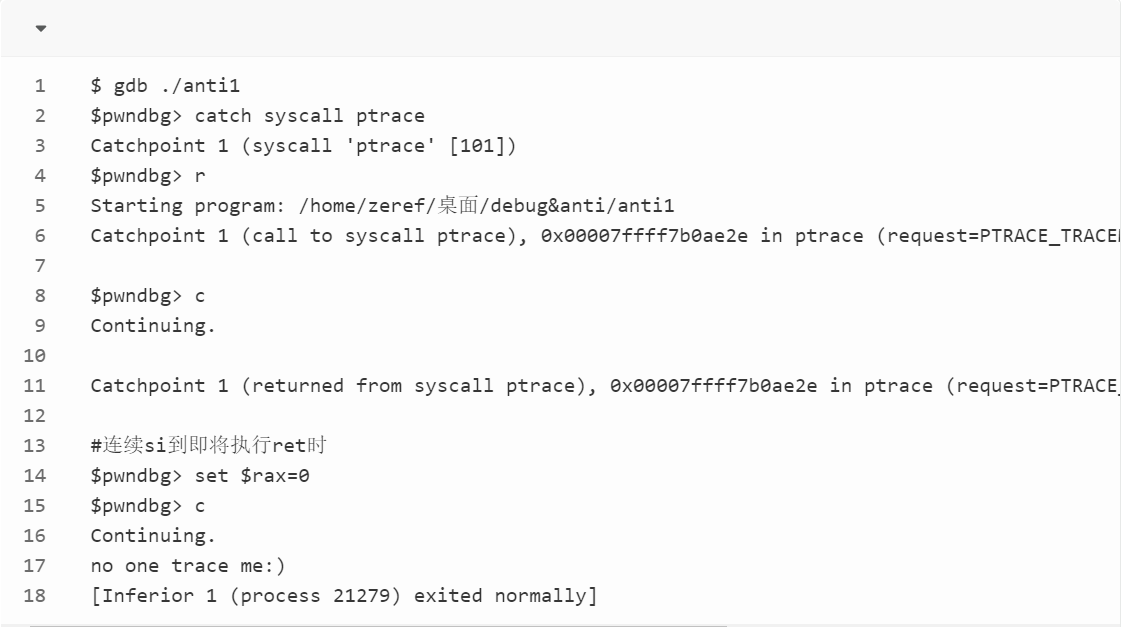This screenshot has height=627, width=1123.
Task: Click the "no one trace me:)" output line
Action: 188,566
